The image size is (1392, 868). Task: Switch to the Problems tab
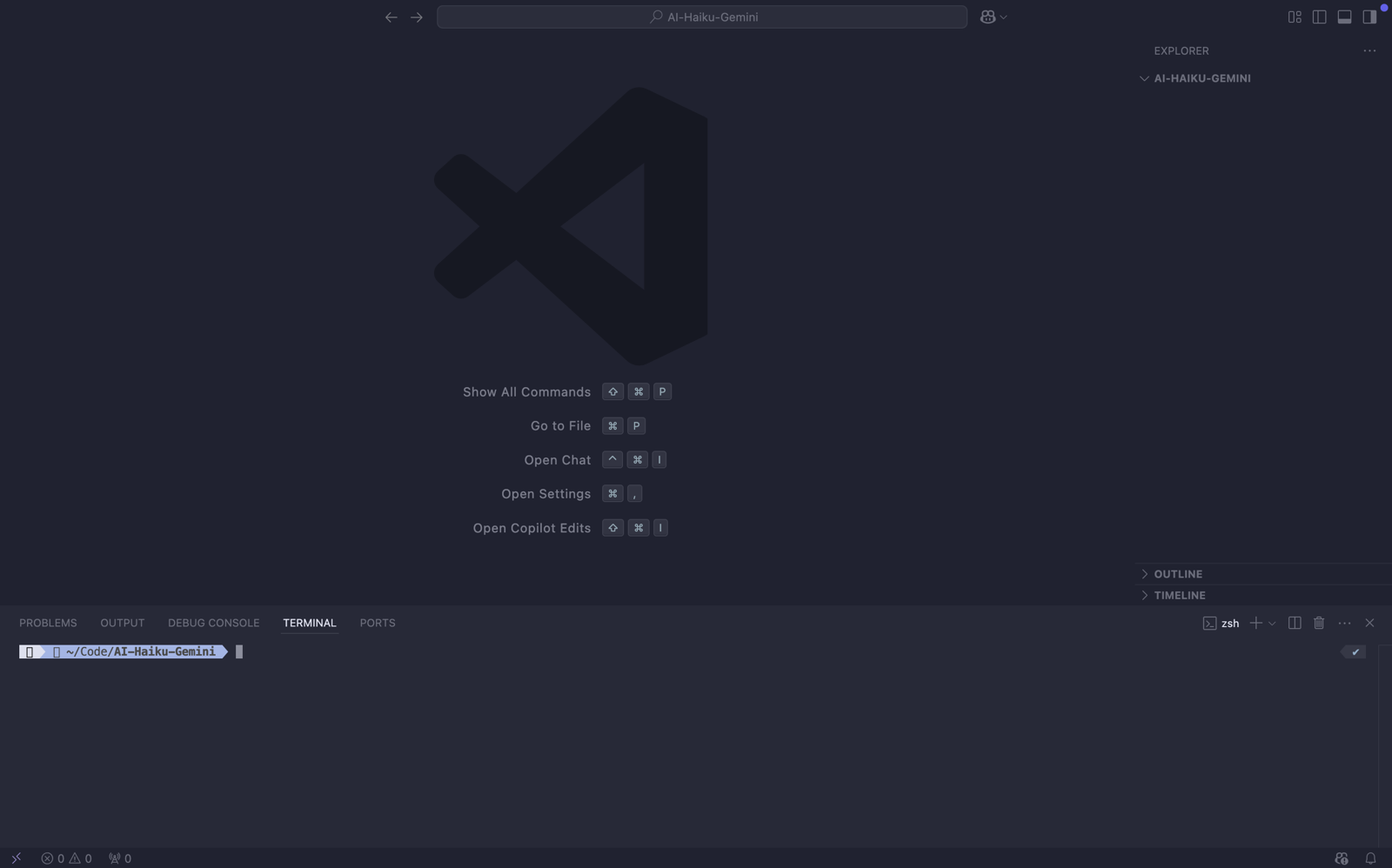coord(48,623)
